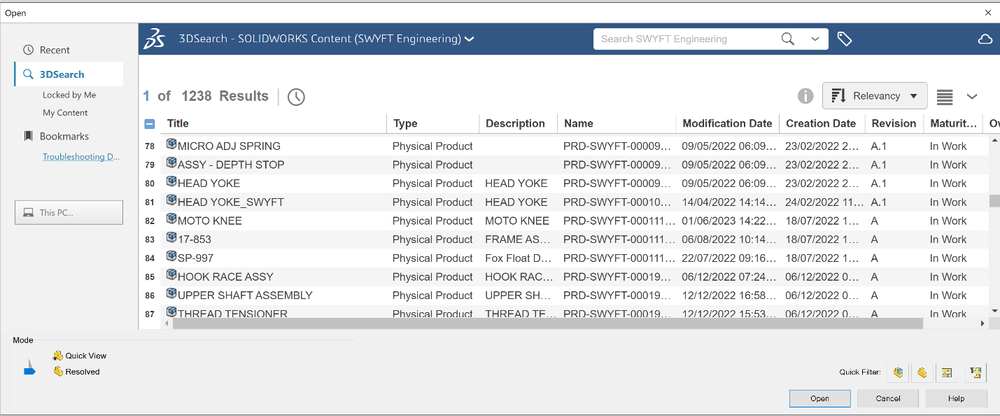Close the Open dialog

point(989,13)
